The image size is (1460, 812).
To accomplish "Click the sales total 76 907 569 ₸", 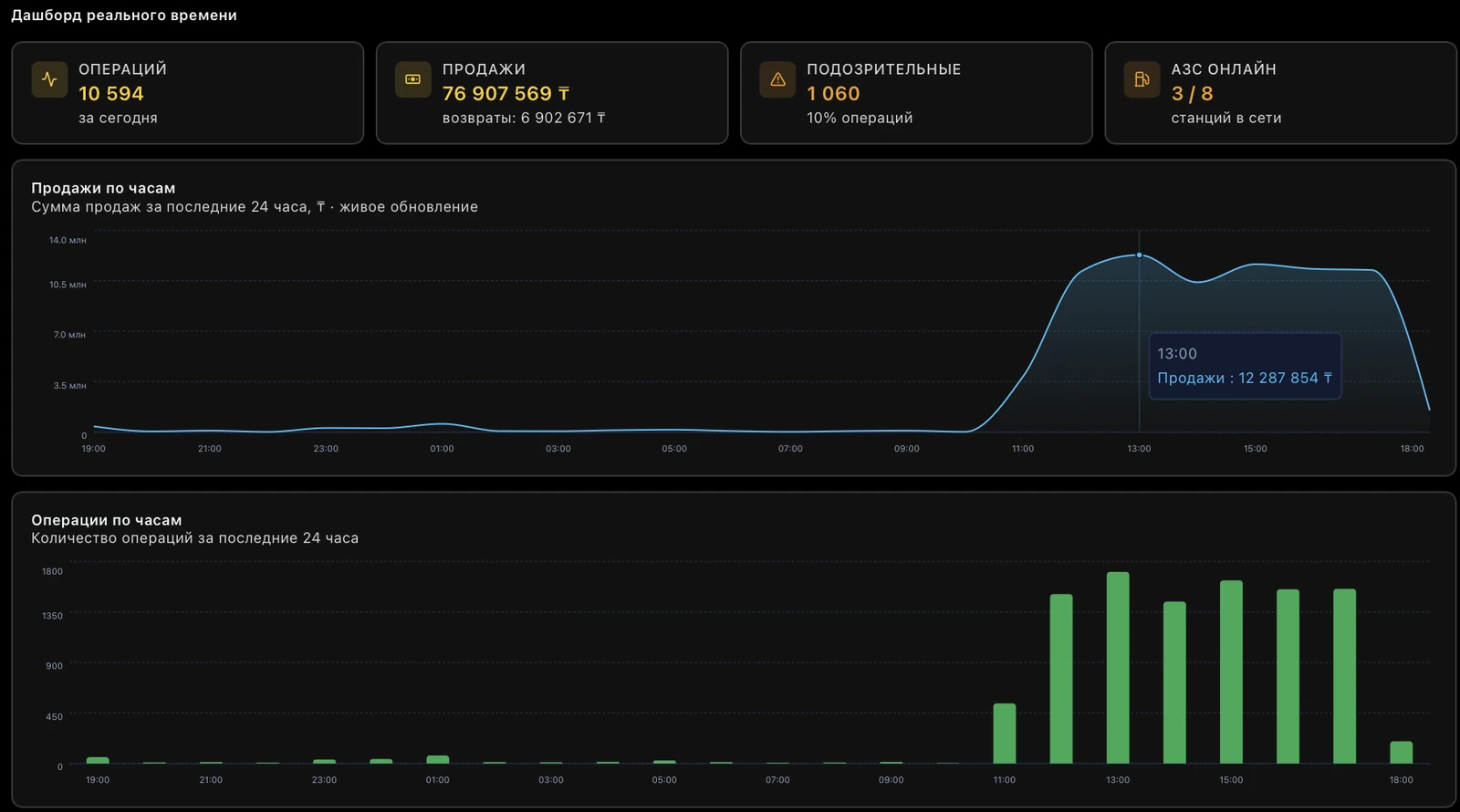I will click(x=506, y=93).
